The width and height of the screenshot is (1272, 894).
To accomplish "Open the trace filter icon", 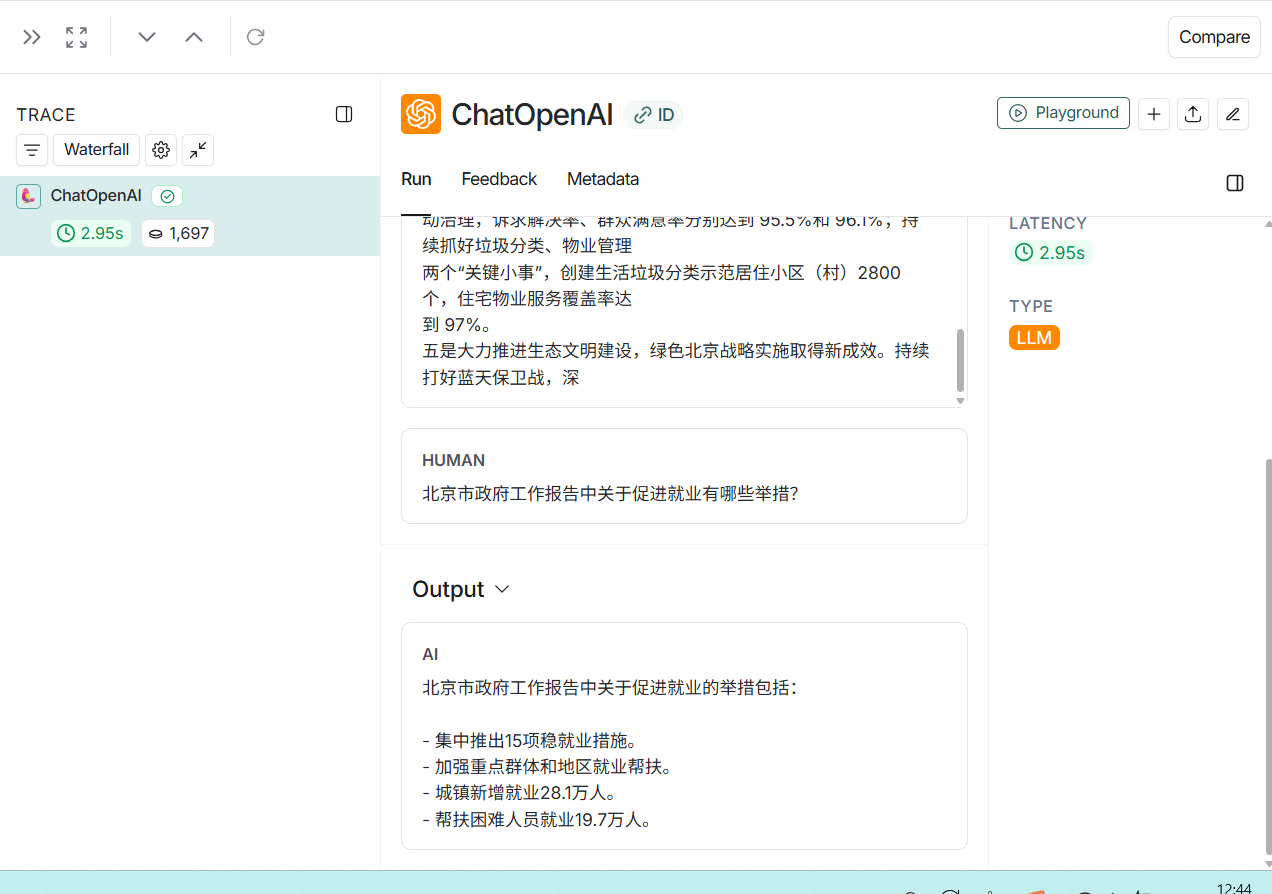I will click(x=32, y=150).
